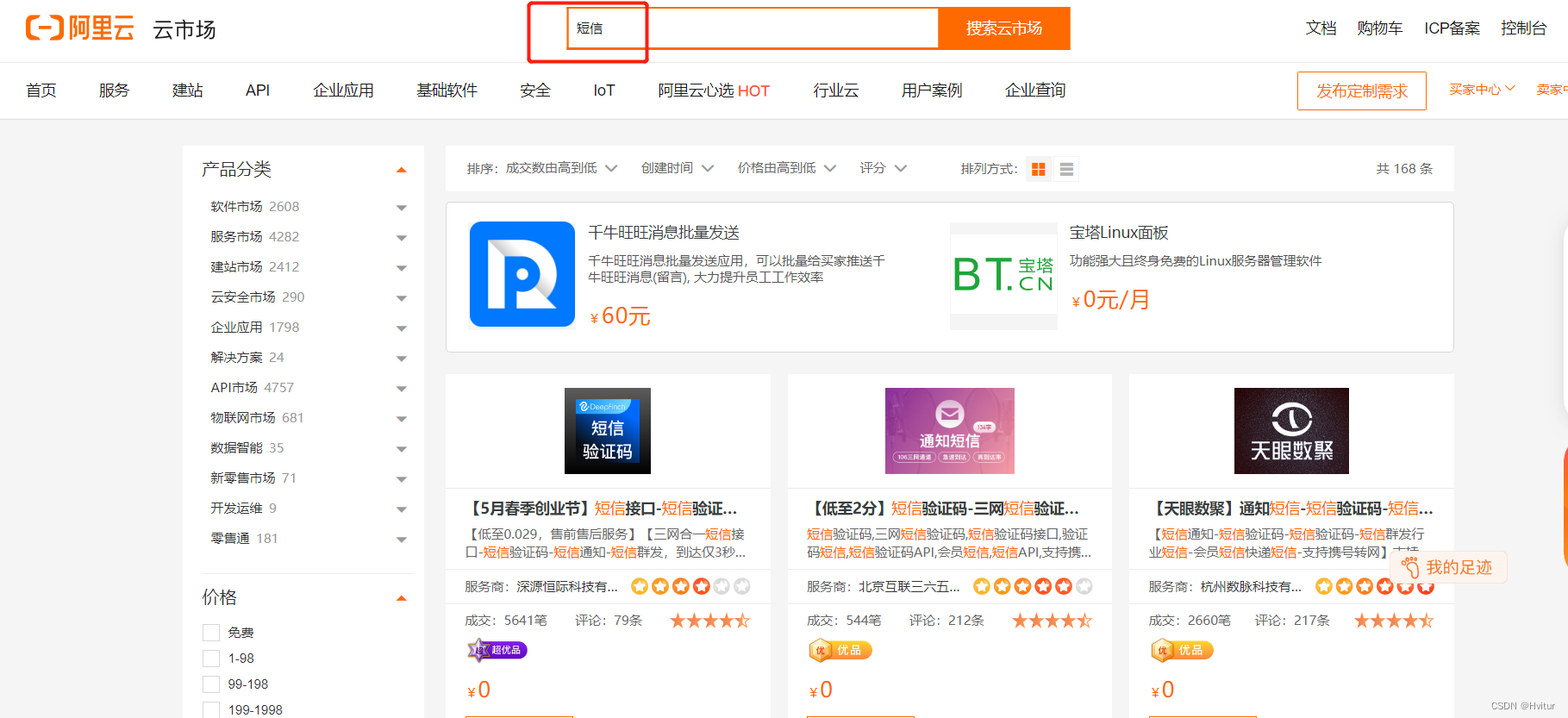Open the 建站 nav item

[187, 91]
